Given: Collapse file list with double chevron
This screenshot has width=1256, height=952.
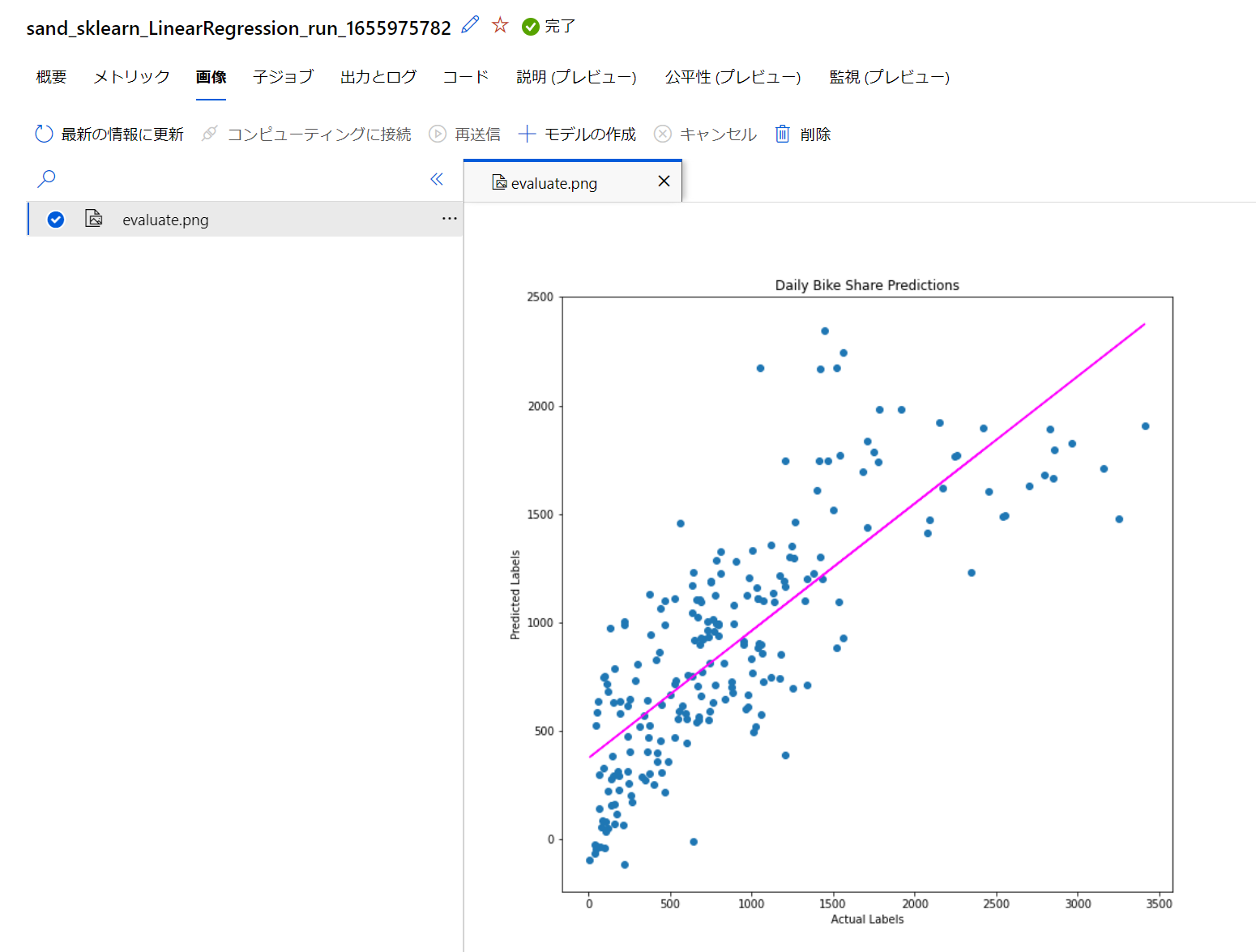Looking at the screenshot, I should pyautogui.click(x=437, y=179).
